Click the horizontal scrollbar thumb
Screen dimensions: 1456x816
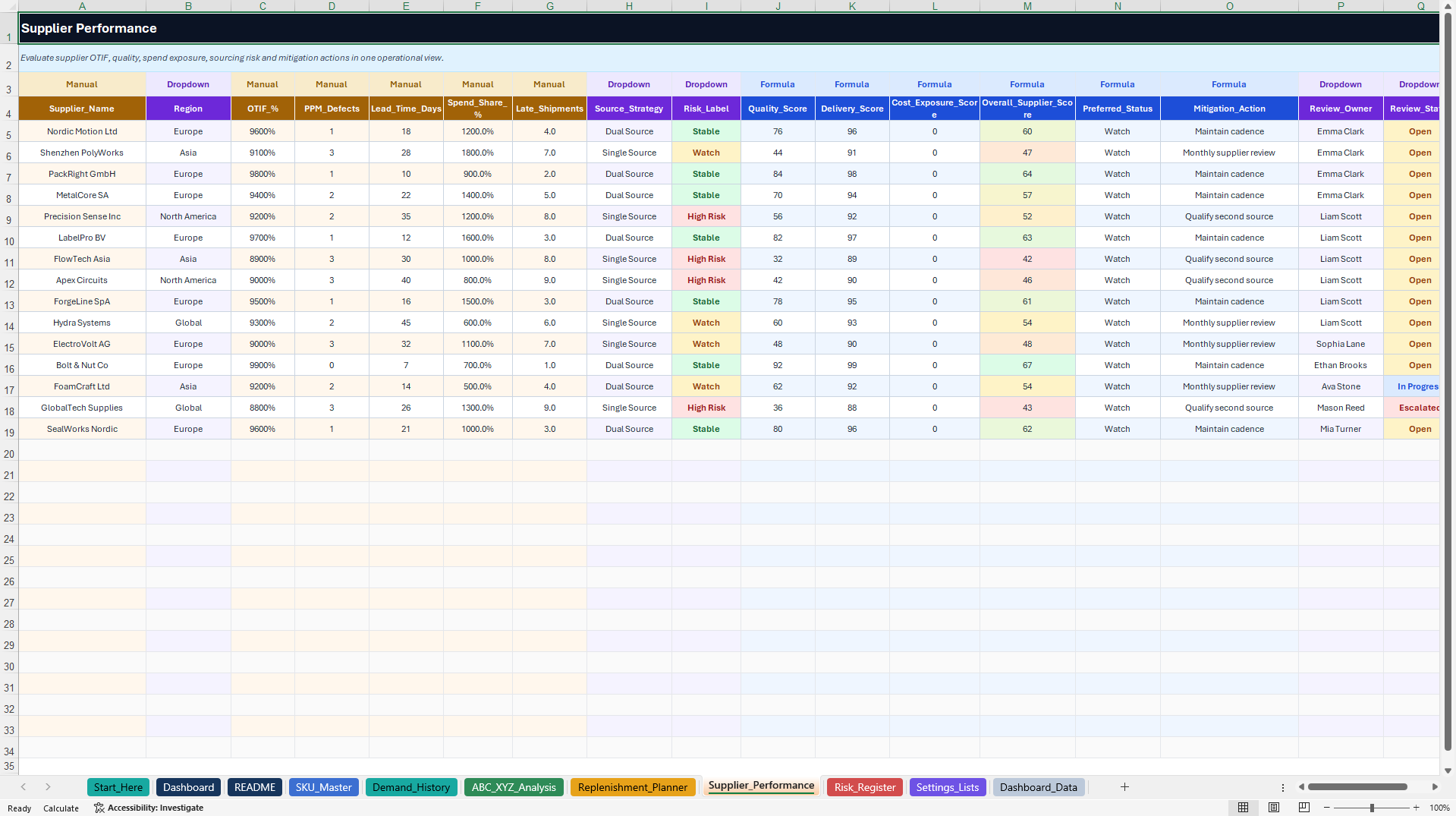pyautogui.click(x=1357, y=787)
